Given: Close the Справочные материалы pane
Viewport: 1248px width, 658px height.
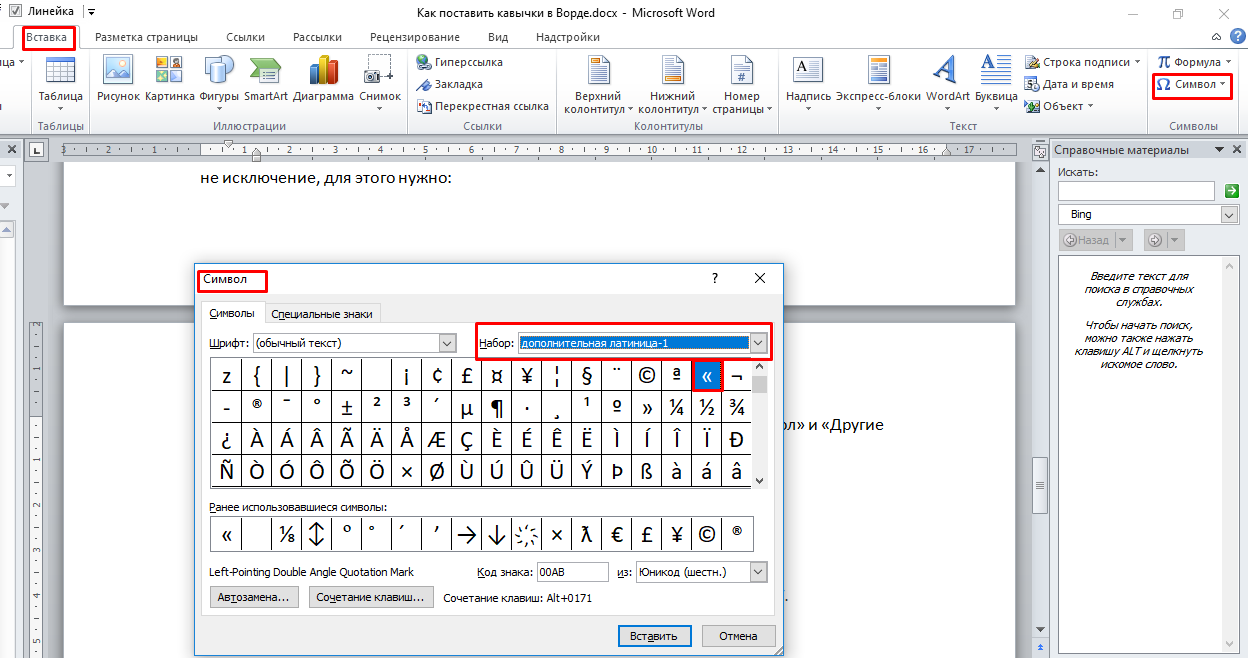Looking at the screenshot, I should [1238, 150].
